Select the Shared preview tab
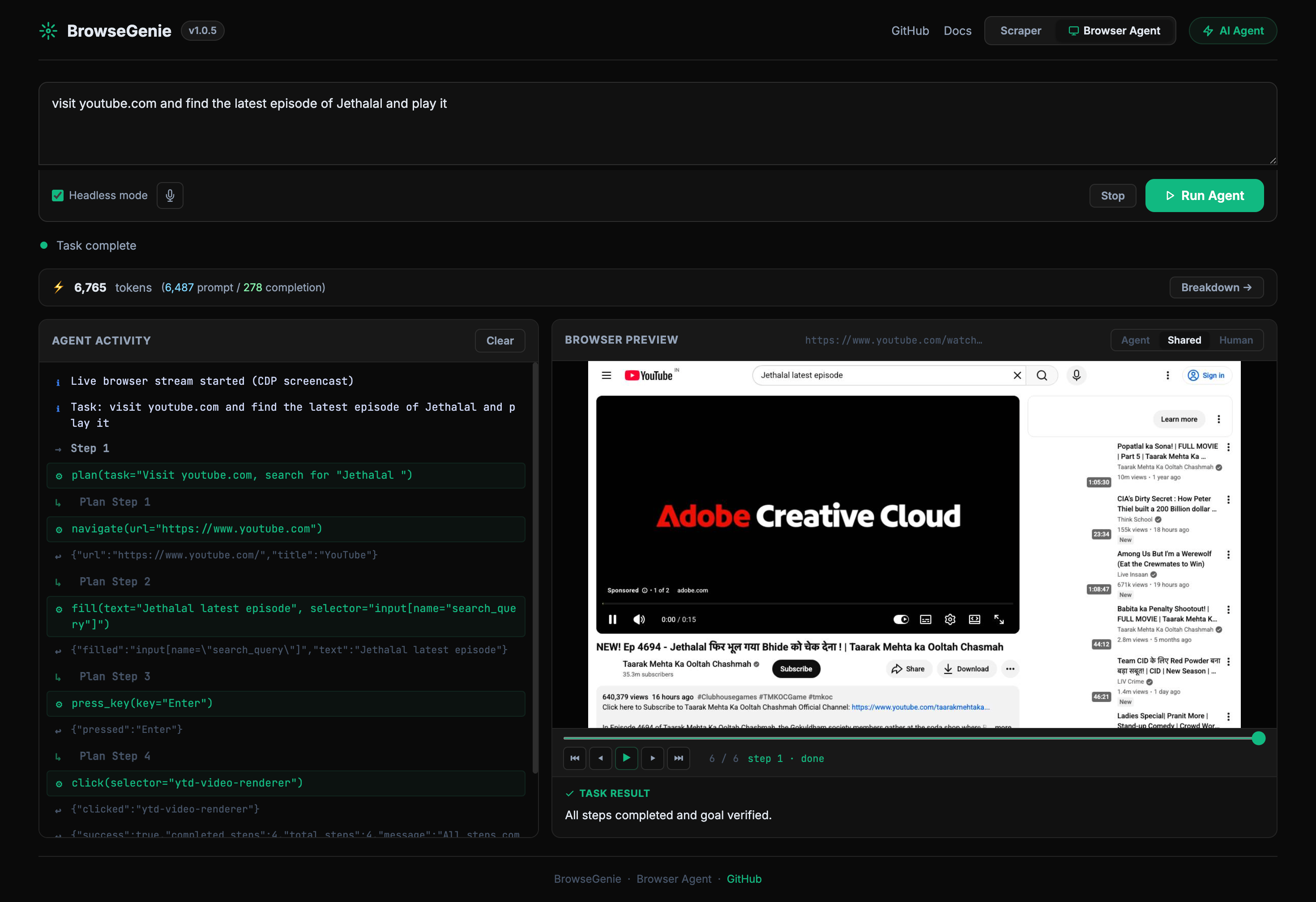Image resolution: width=1316 pixels, height=902 pixels. point(1184,340)
